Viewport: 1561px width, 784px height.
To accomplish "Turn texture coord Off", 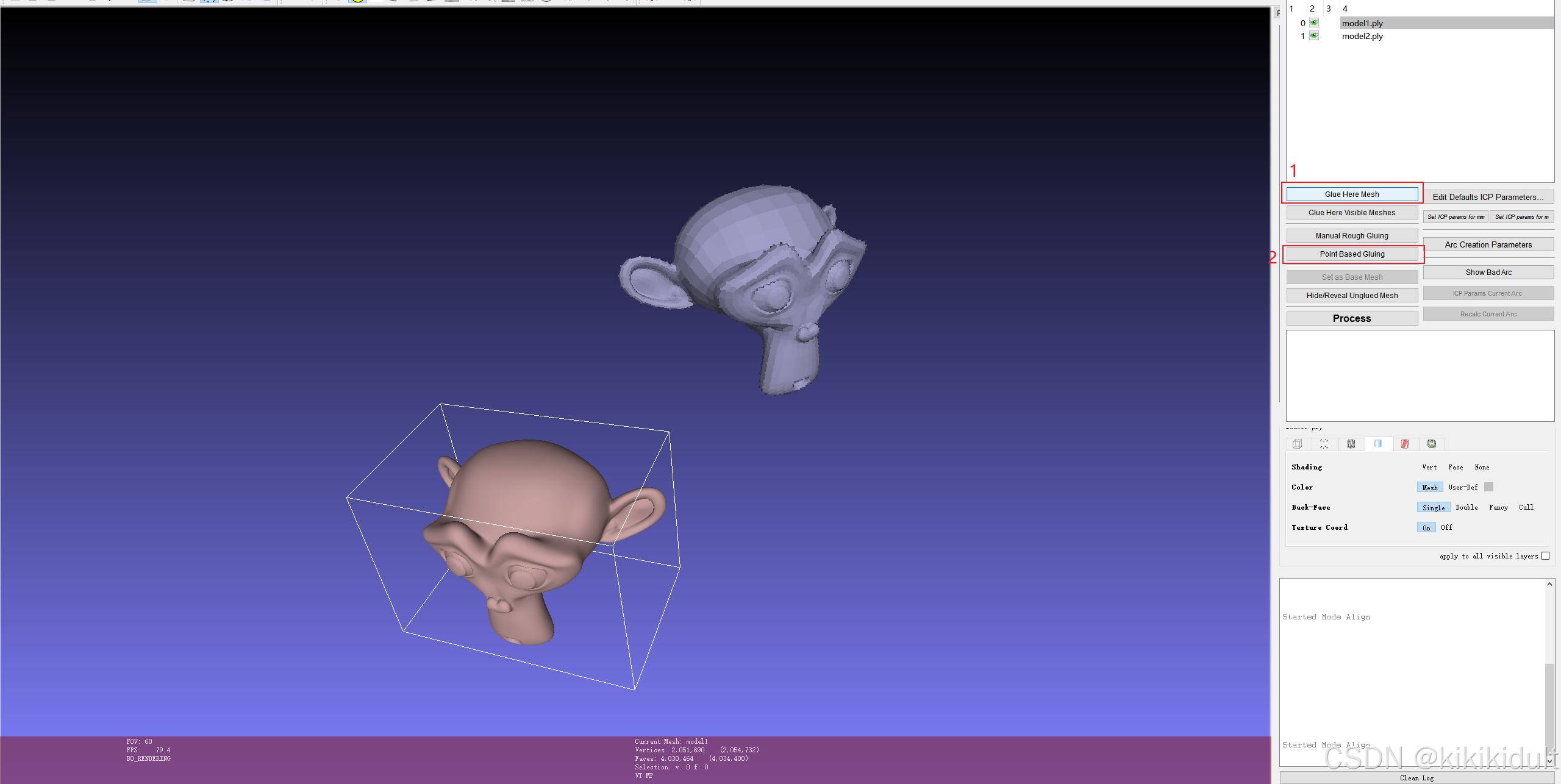I will (1446, 527).
